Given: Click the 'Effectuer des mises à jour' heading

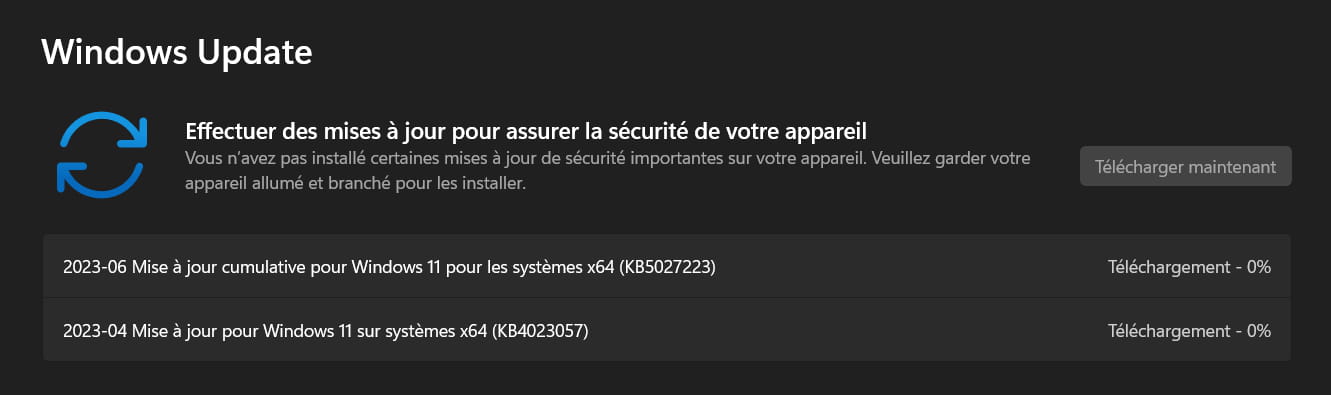Looking at the screenshot, I should (x=526, y=131).
